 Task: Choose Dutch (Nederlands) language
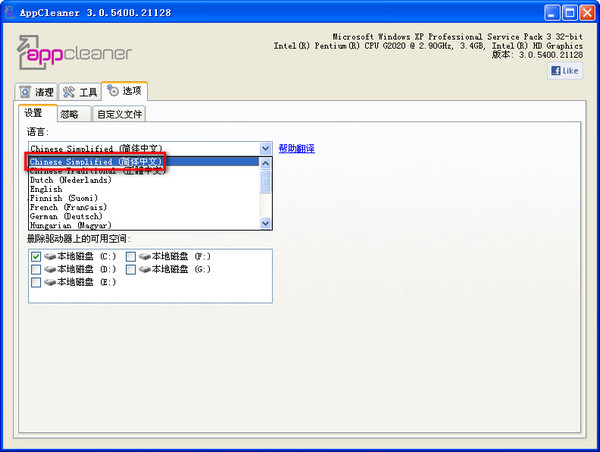pos(144,180)
